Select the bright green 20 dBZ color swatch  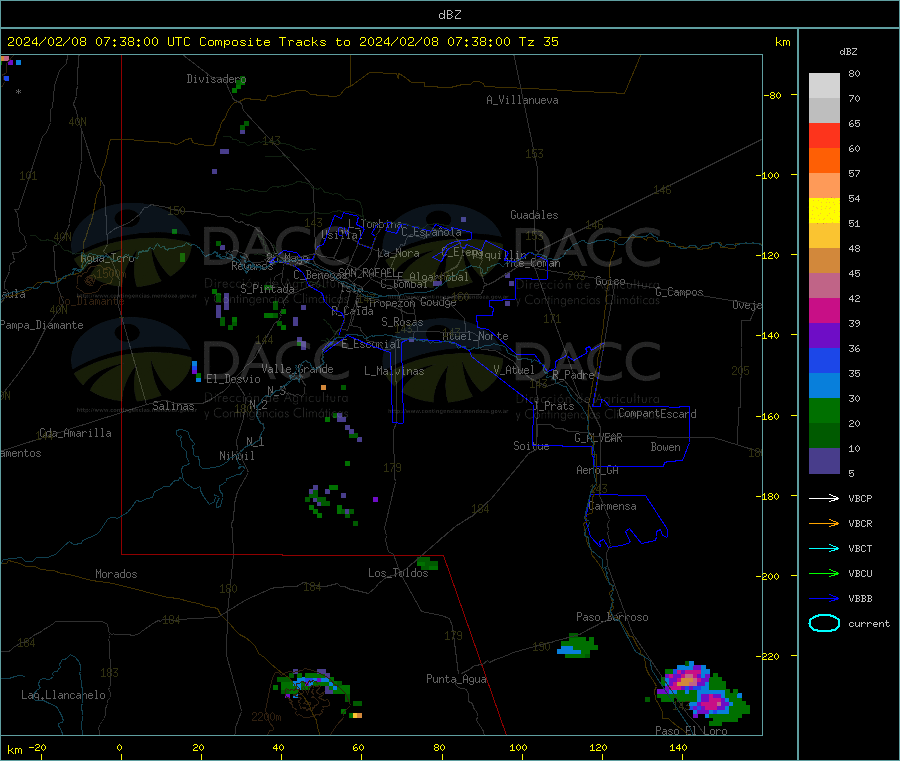pyautogui.click(x=824, y=410)
